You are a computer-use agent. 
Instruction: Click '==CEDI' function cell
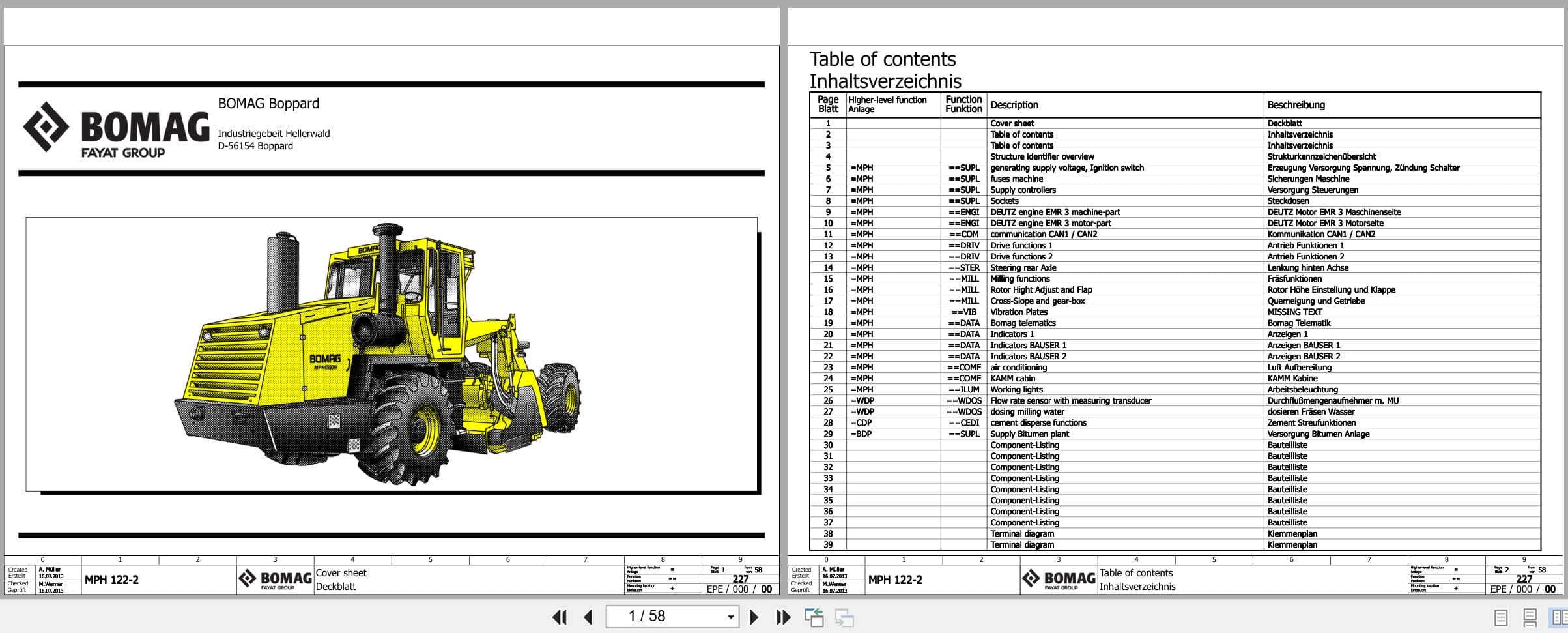964,422
